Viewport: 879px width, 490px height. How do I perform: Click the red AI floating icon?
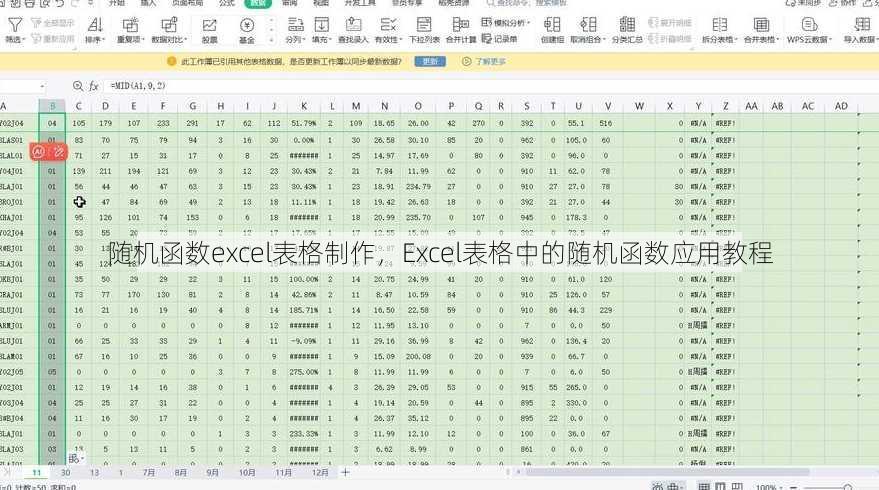click(38, 152)
